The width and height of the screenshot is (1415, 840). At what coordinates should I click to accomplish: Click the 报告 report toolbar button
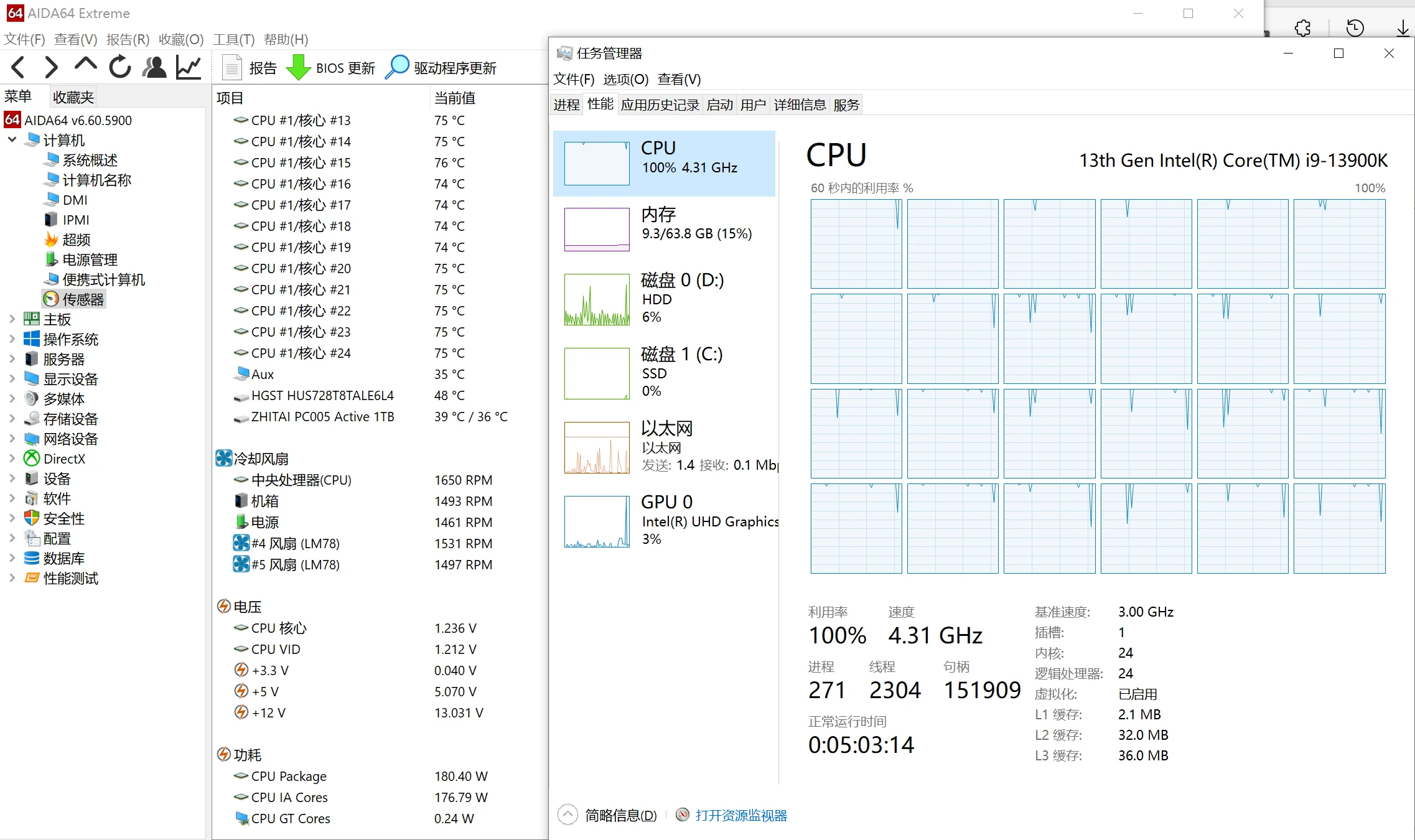[x=249, y=68]
